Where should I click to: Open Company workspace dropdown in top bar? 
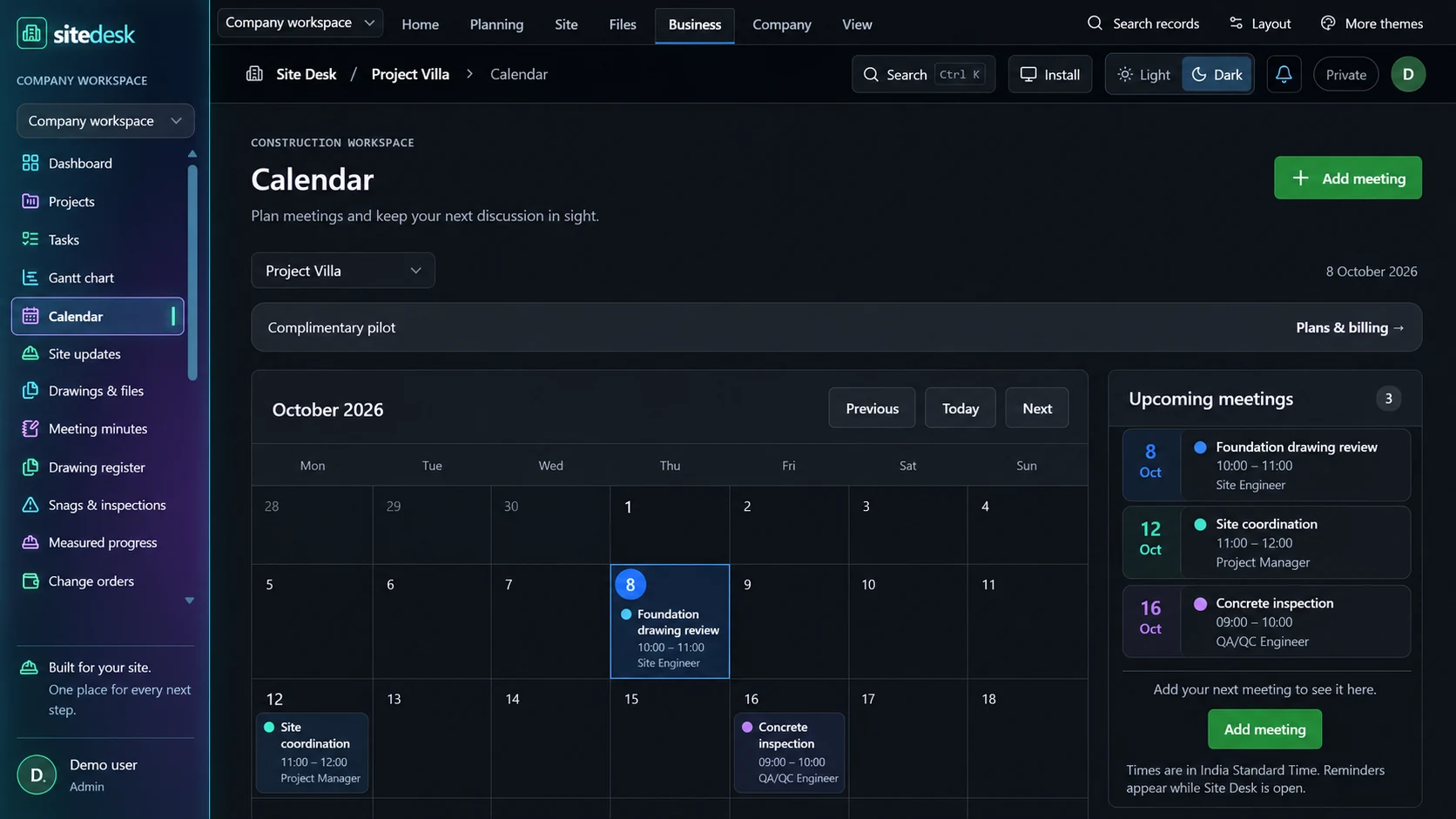[300, 23]
